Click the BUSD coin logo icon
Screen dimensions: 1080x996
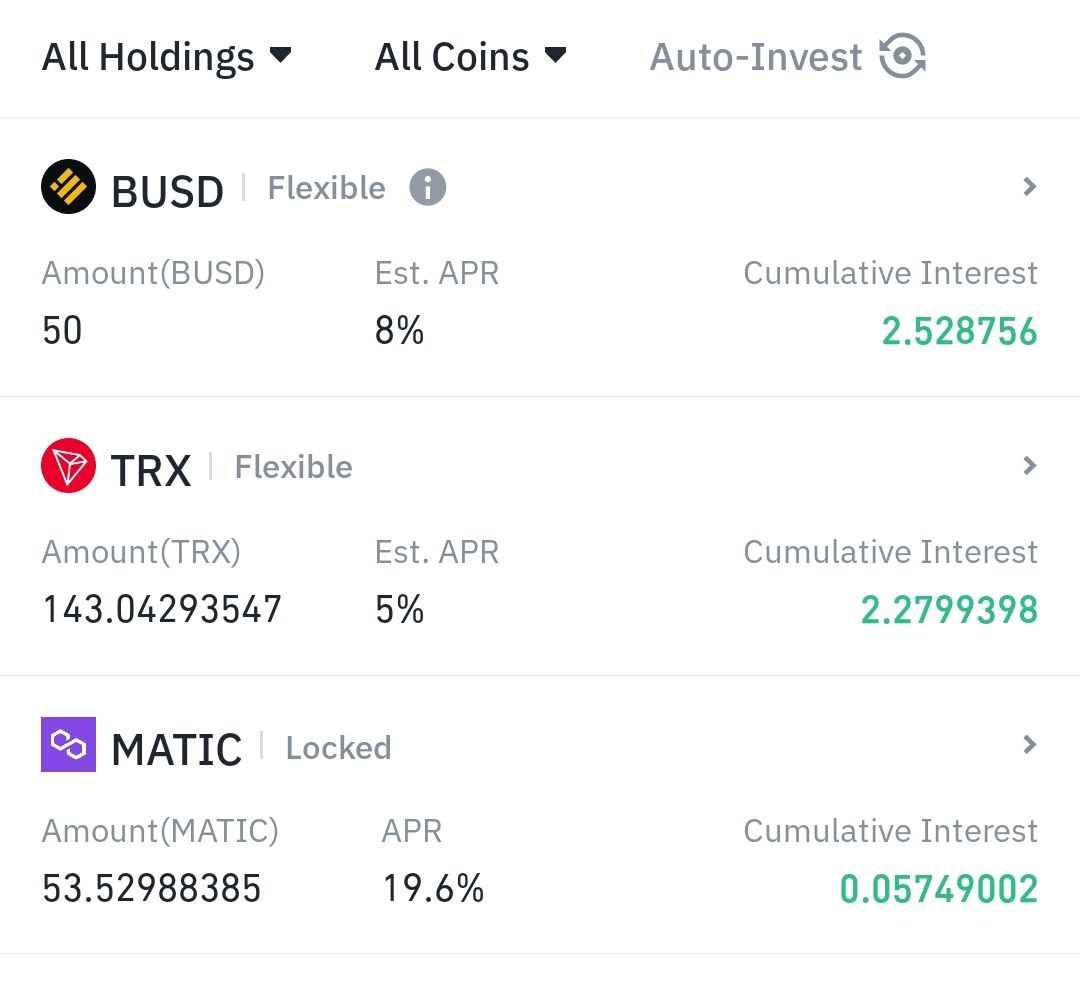click(68, 187)
